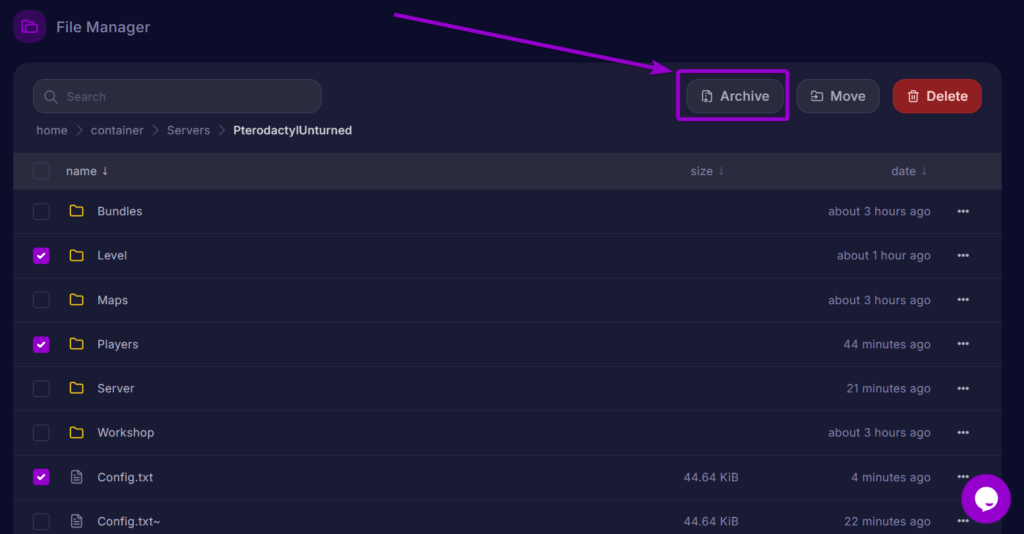
Task: Click the '4 minutes ago' date
Action: (x=891, y=477)
